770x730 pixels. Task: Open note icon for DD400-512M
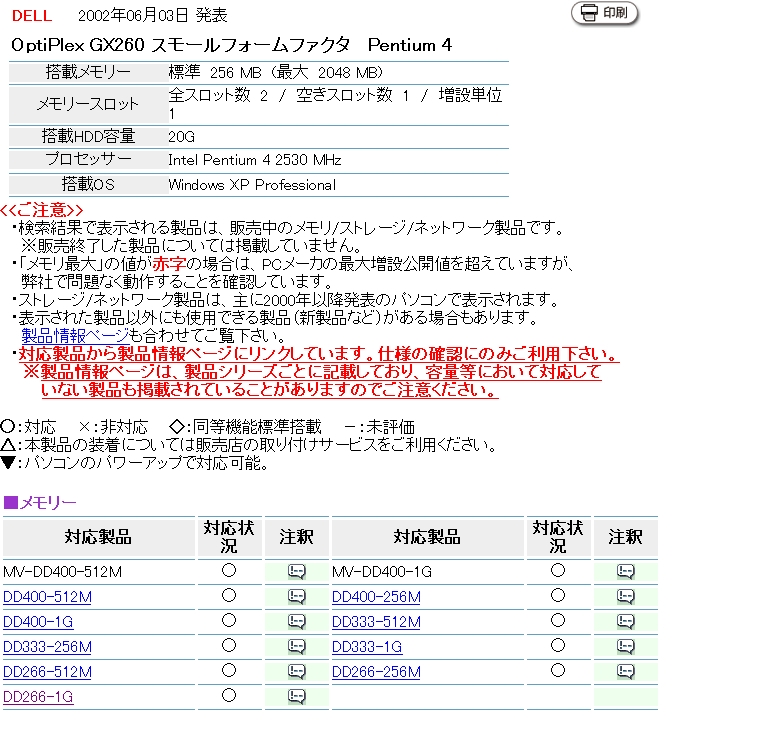297,596
